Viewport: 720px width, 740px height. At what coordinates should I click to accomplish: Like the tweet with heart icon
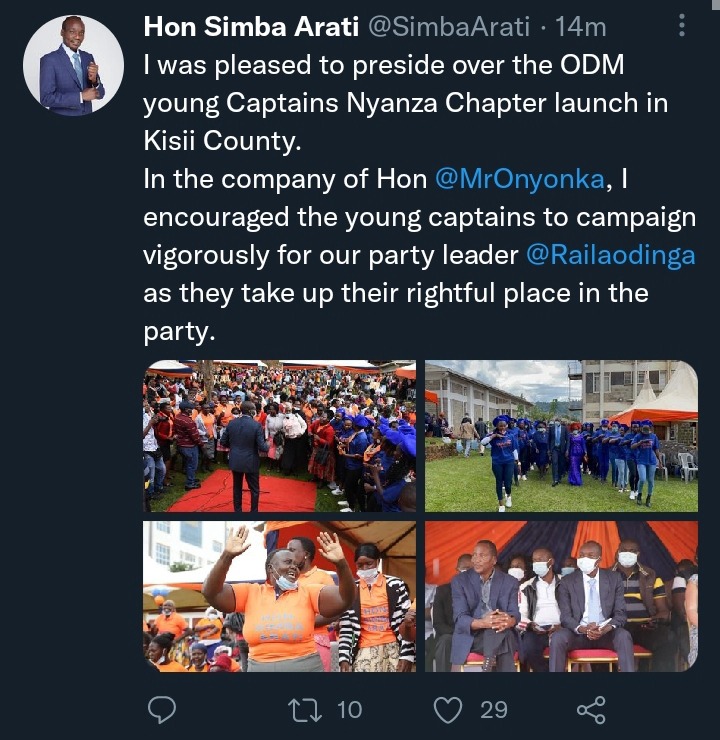tap(448, 710)
